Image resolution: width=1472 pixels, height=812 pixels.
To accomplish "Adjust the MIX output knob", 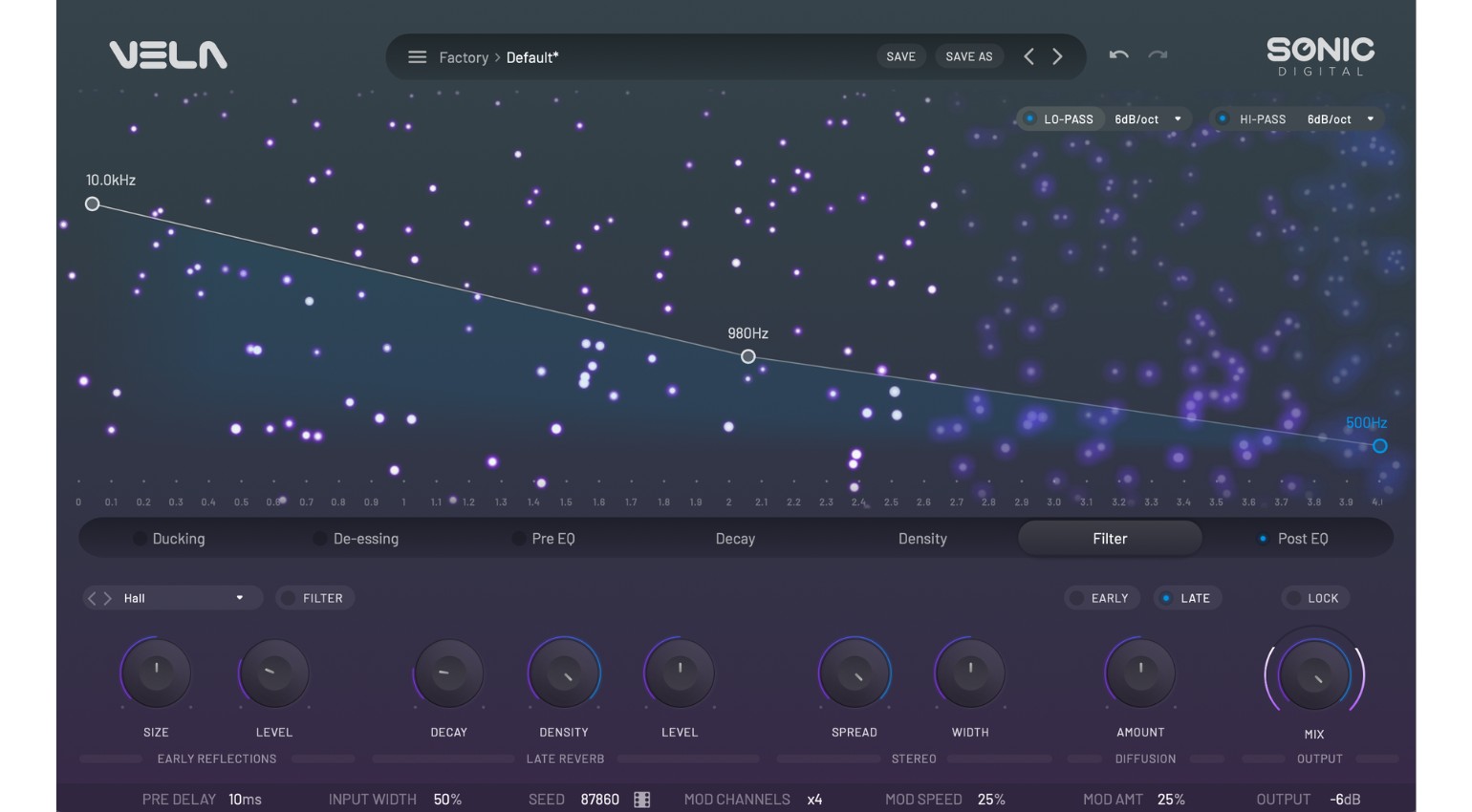I will pos(1315,674).
